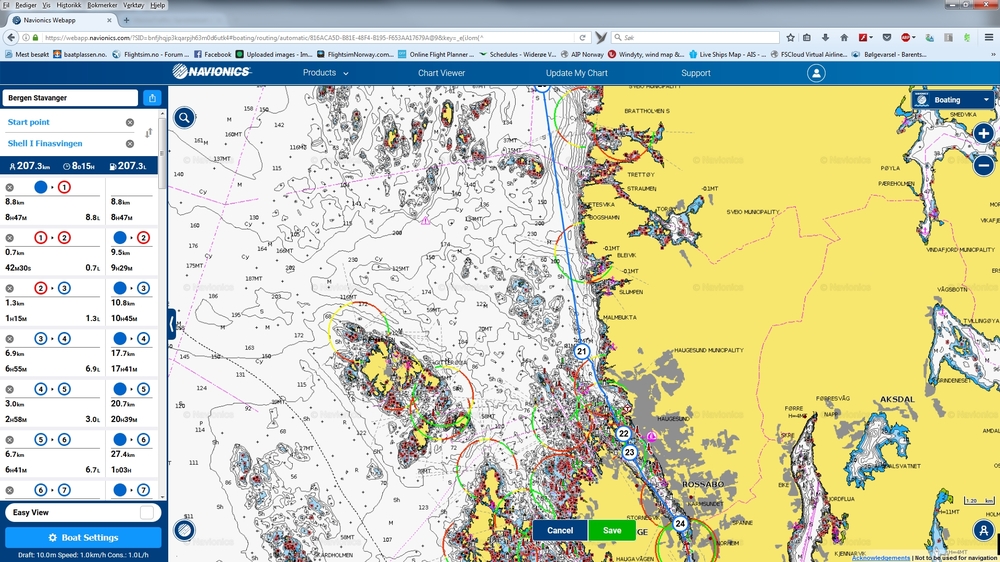1000x562 pixels.
Task: Open the Pocket icon in toolbar
Action: [x=886, y=38]
